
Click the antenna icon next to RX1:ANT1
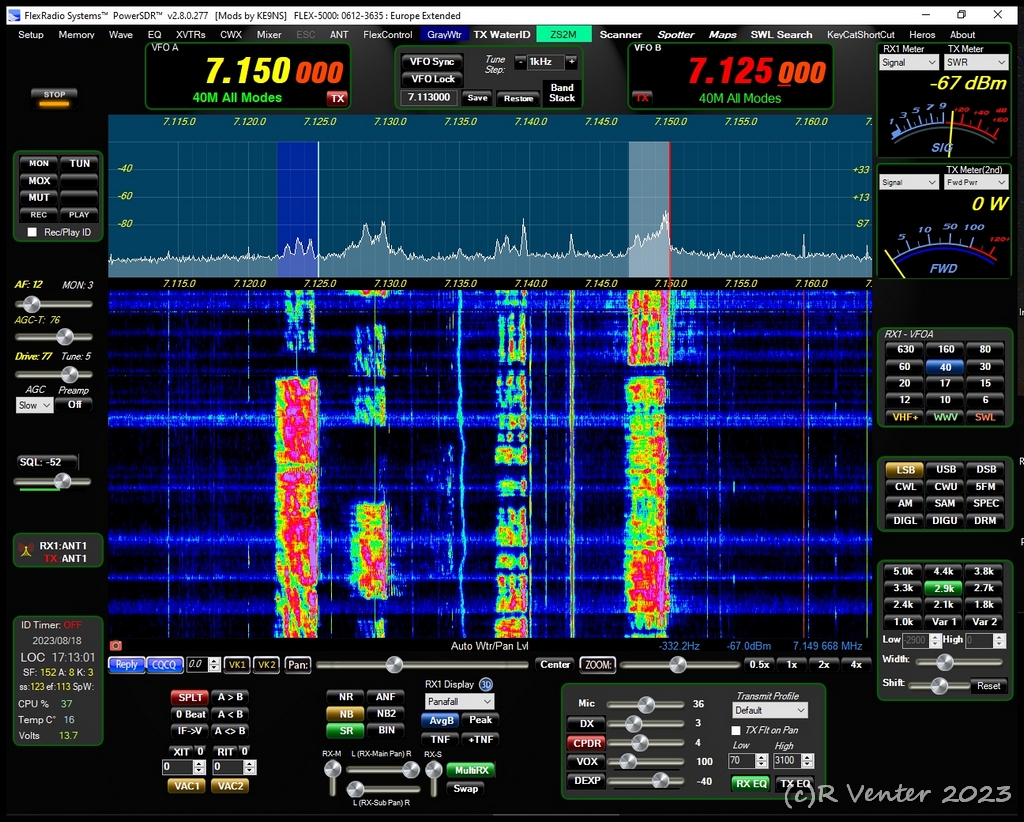[26, 549]
